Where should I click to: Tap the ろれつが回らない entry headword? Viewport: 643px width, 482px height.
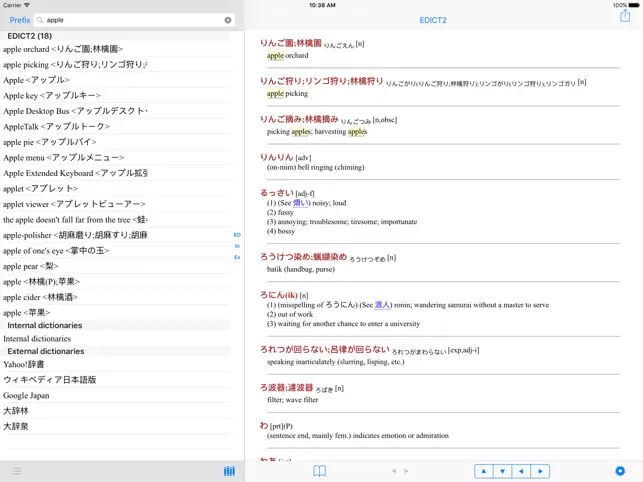click(x=324, y=350)
